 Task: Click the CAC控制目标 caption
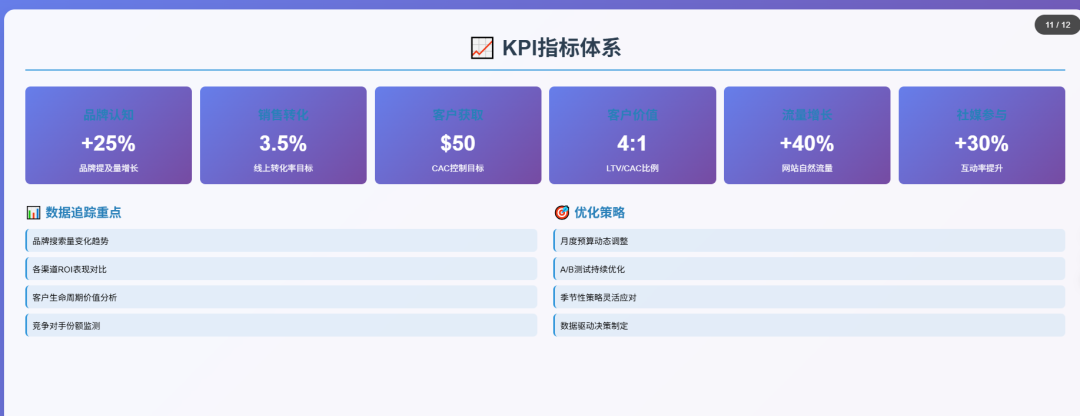coord(458,168)
